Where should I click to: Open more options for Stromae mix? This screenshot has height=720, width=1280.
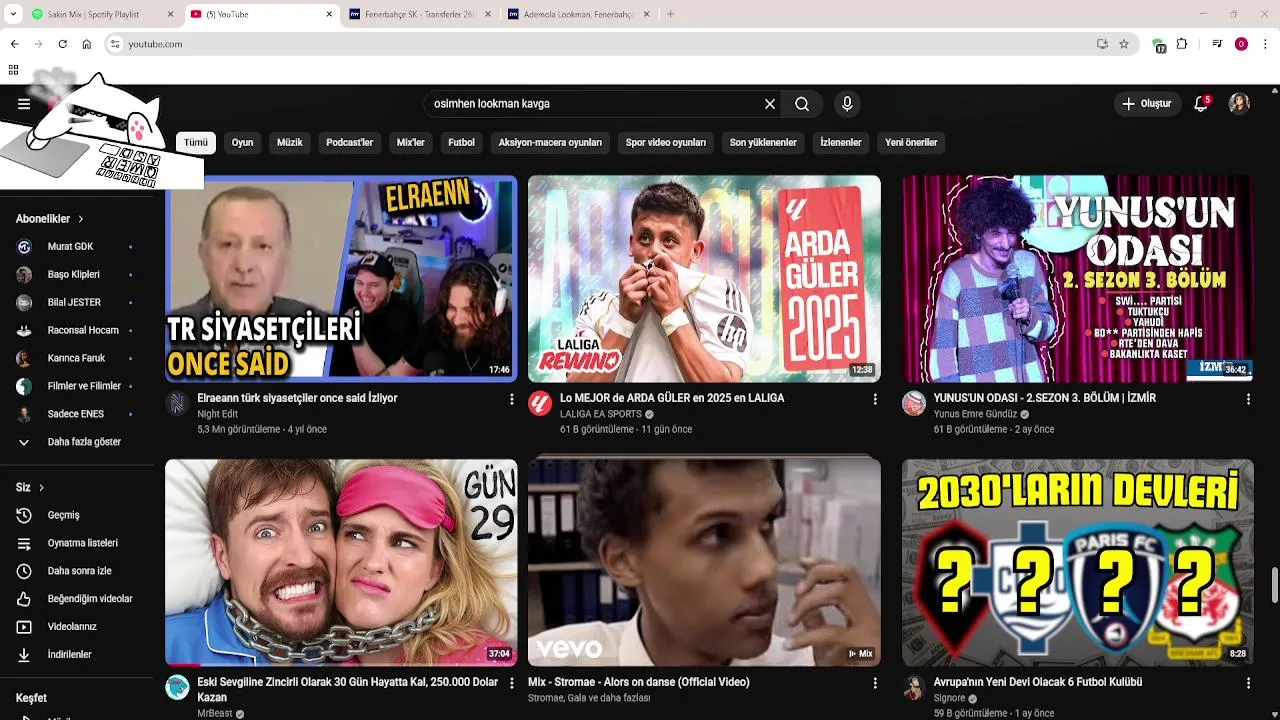875,683
